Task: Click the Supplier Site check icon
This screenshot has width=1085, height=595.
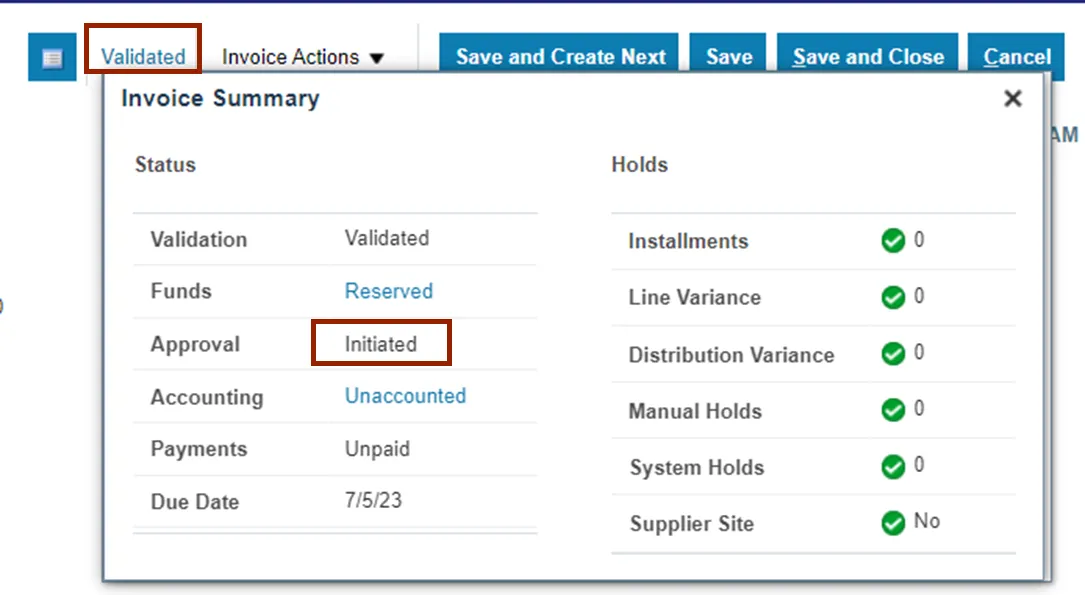Action: click(893, 523)
